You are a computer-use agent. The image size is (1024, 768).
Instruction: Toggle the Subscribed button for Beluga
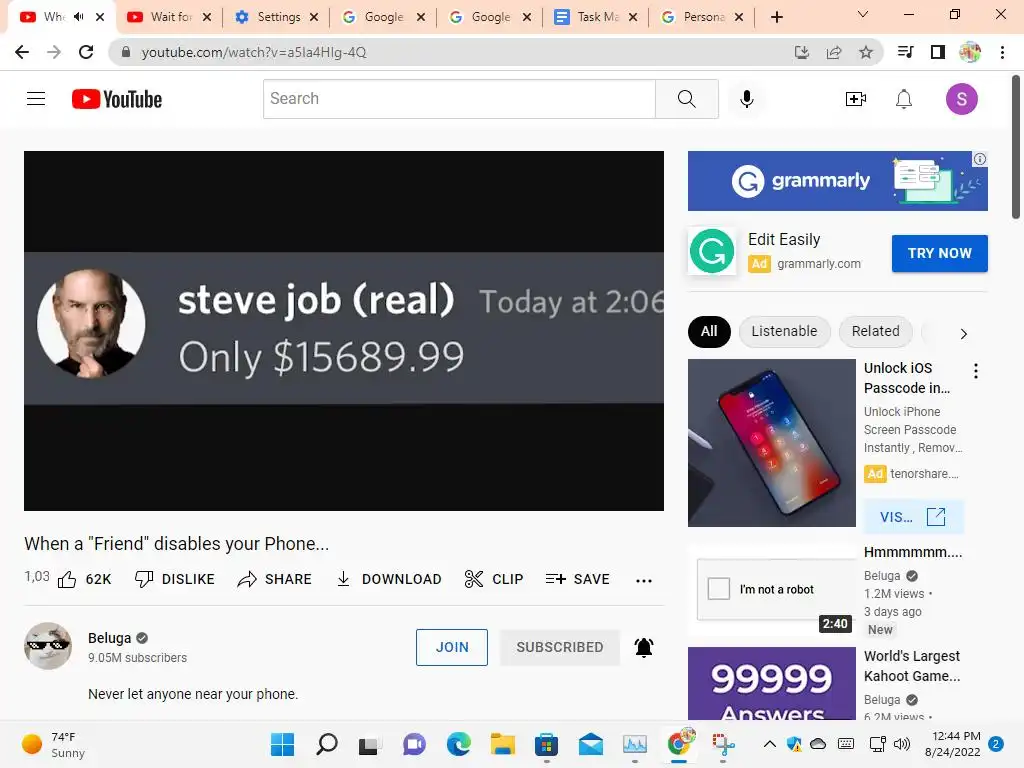coord(560,647)
